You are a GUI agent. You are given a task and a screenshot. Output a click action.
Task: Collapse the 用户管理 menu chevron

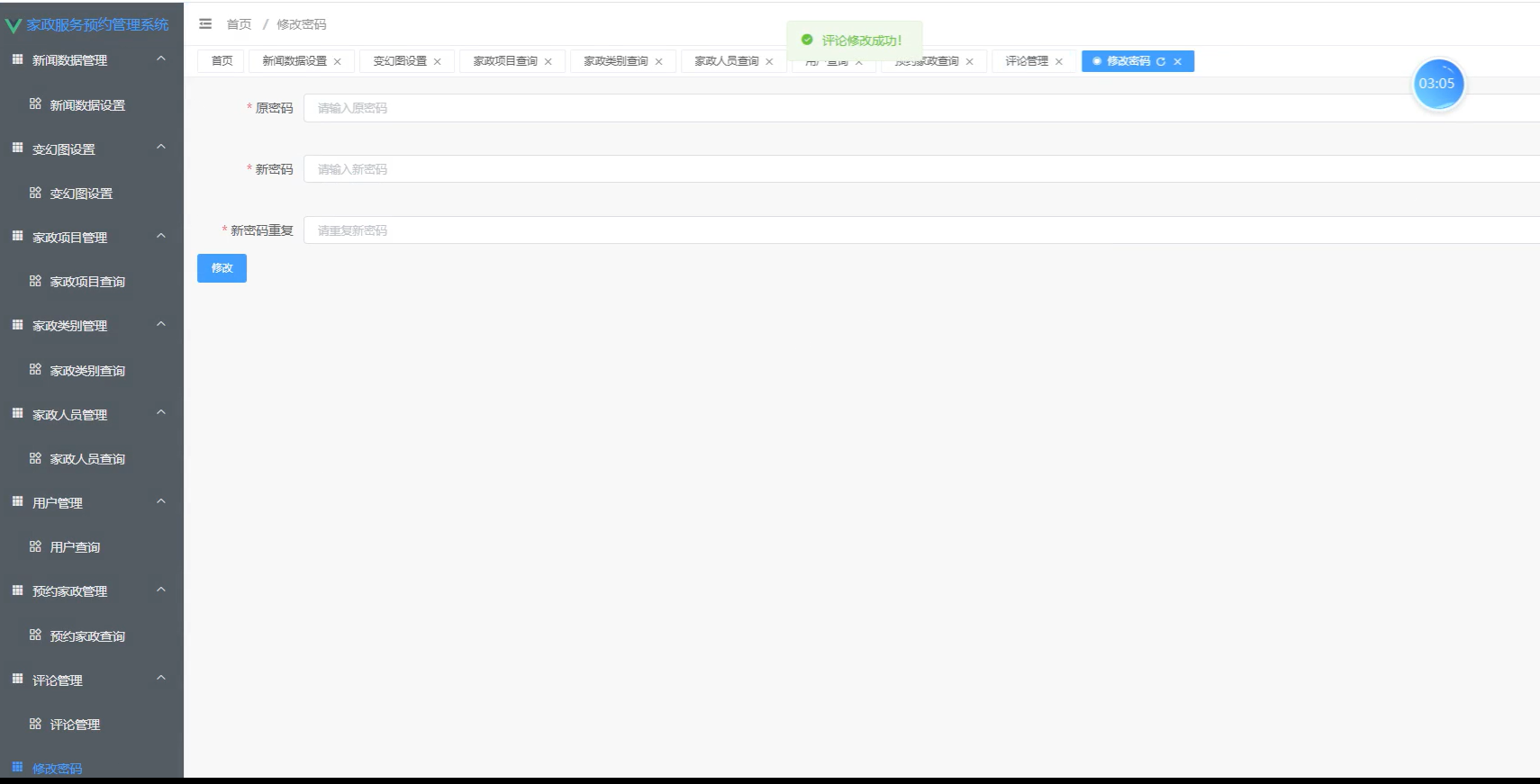[161, 501]
